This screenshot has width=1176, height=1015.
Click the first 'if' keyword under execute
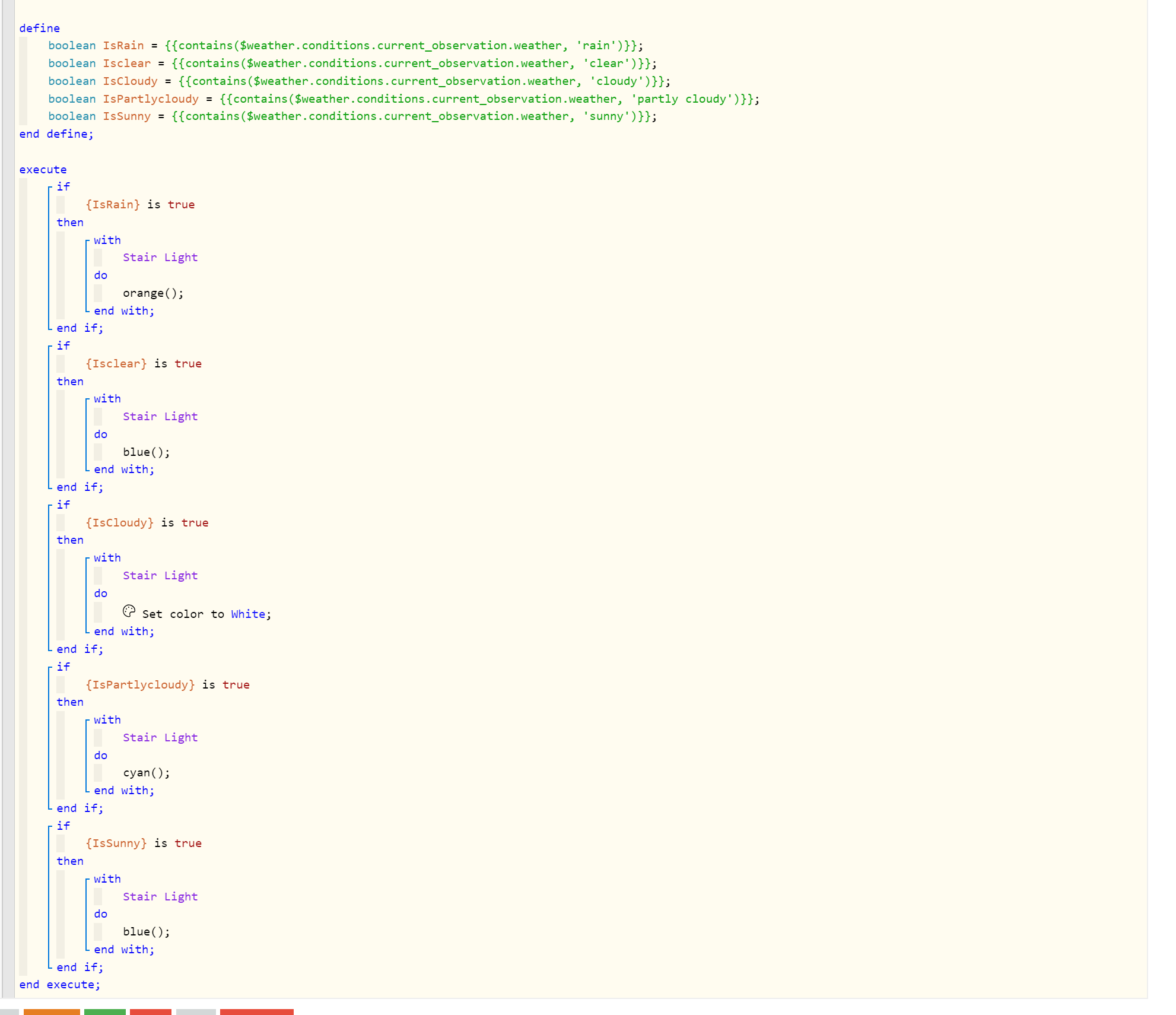coord(63,187)
